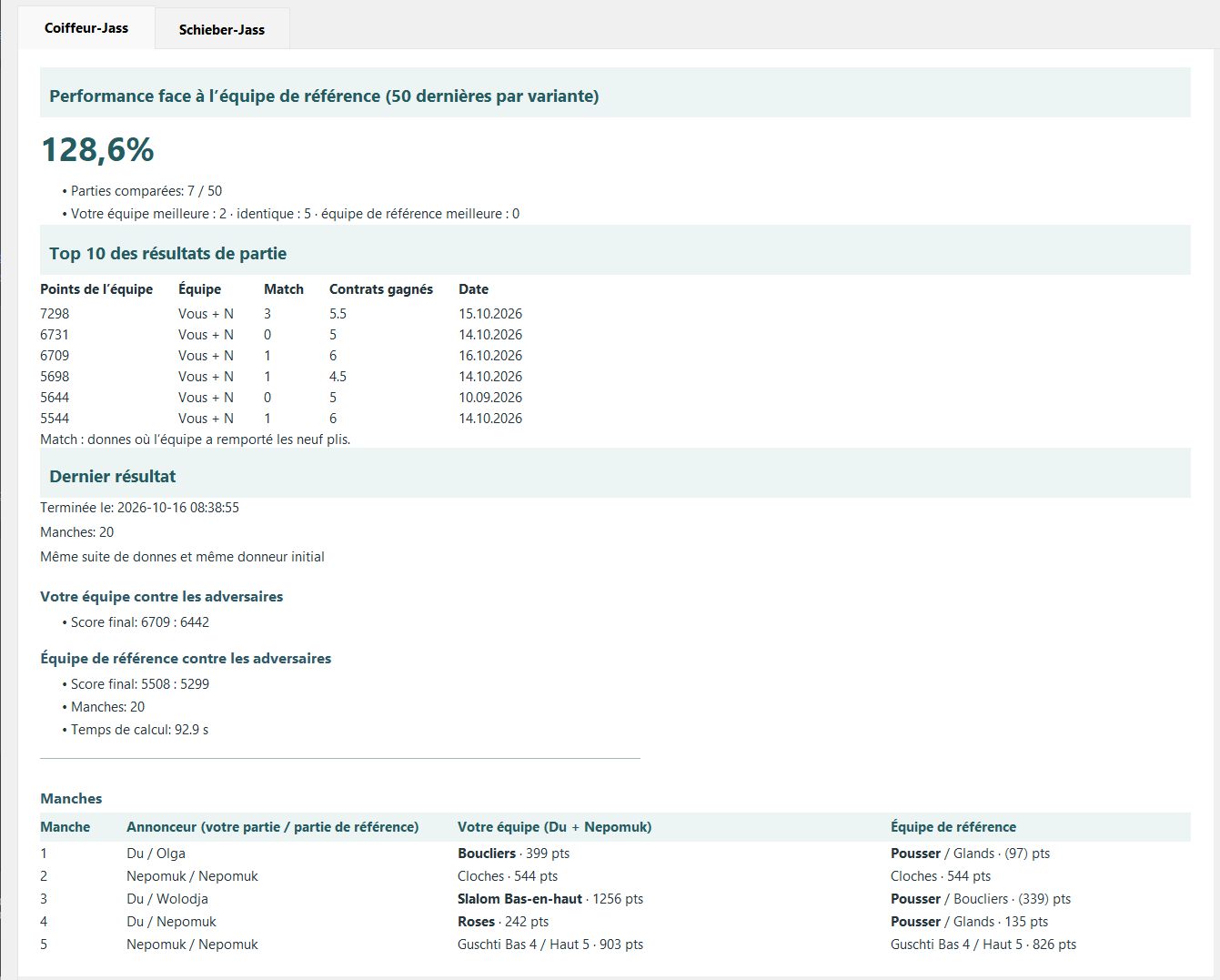Viewport: 1220px width, 980px height.
Task: Click the 'Score final: 6709 : 6442' line
Action: pyautogui.click(x=140, y=622)
